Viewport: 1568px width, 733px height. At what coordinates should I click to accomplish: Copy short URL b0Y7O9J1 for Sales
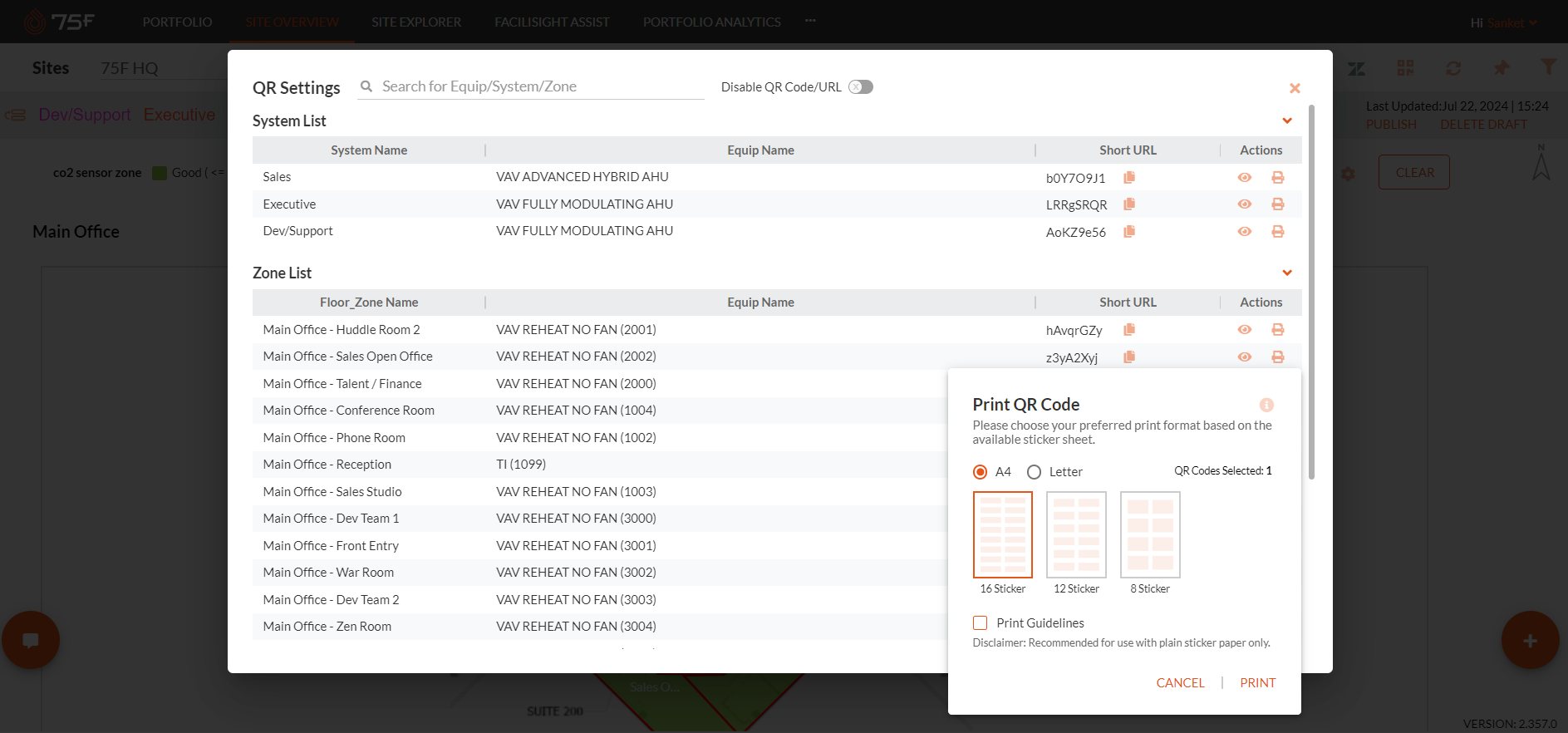click(1129, 177)
